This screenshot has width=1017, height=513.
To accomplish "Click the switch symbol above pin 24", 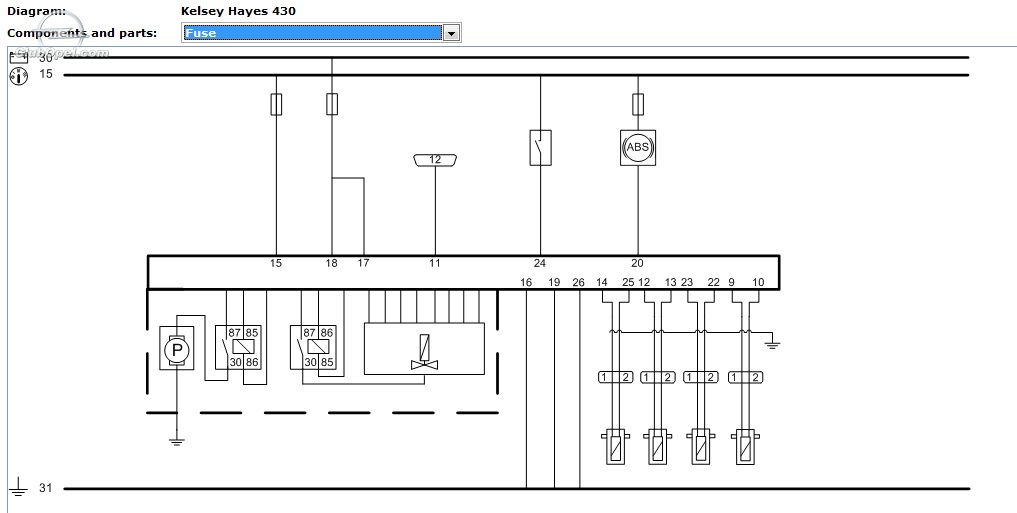I will coord(540,147).
